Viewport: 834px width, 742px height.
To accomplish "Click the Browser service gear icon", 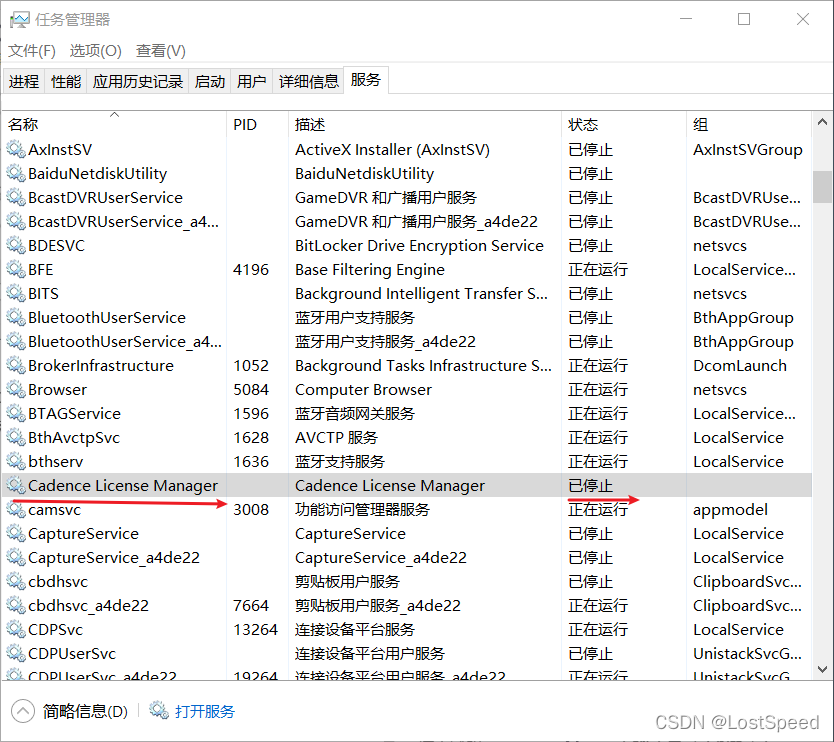I will [15, 390].
